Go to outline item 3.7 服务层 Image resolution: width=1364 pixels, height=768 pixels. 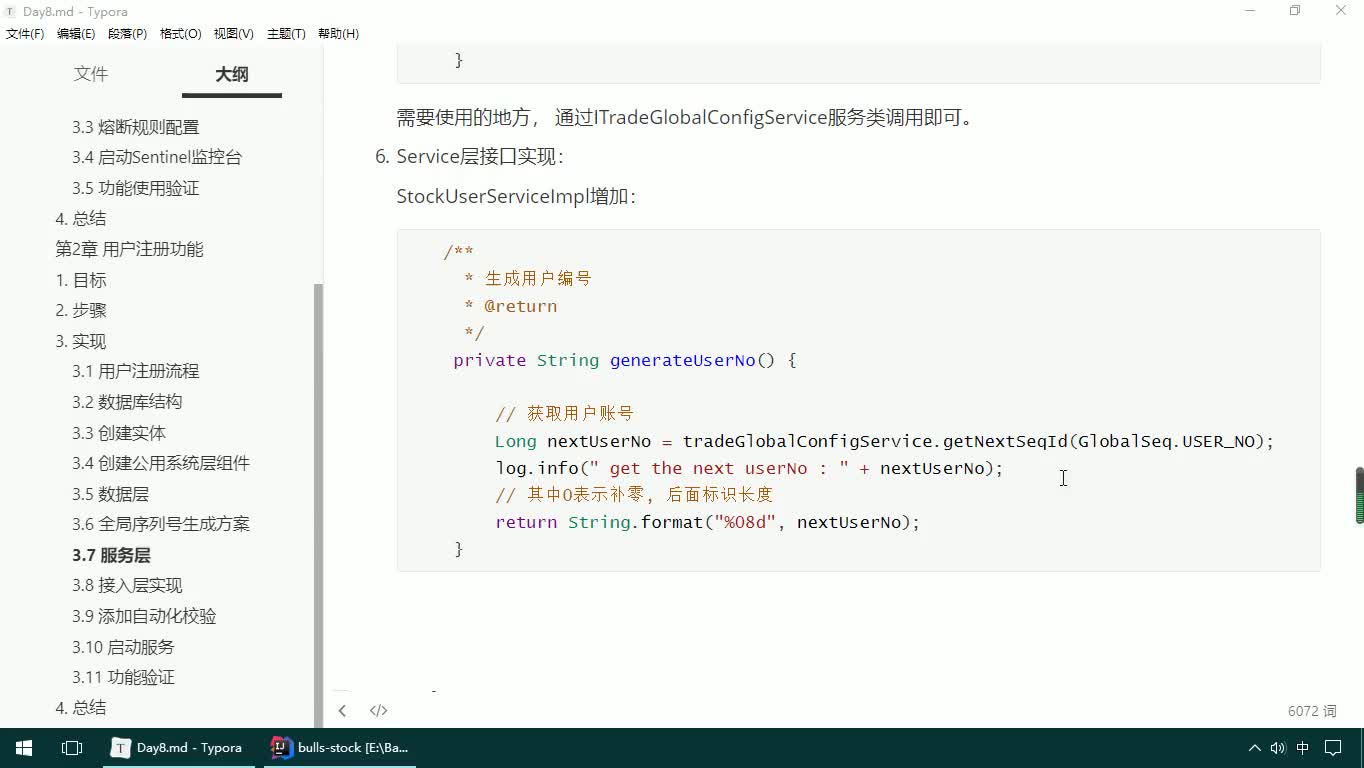(111, 555)
